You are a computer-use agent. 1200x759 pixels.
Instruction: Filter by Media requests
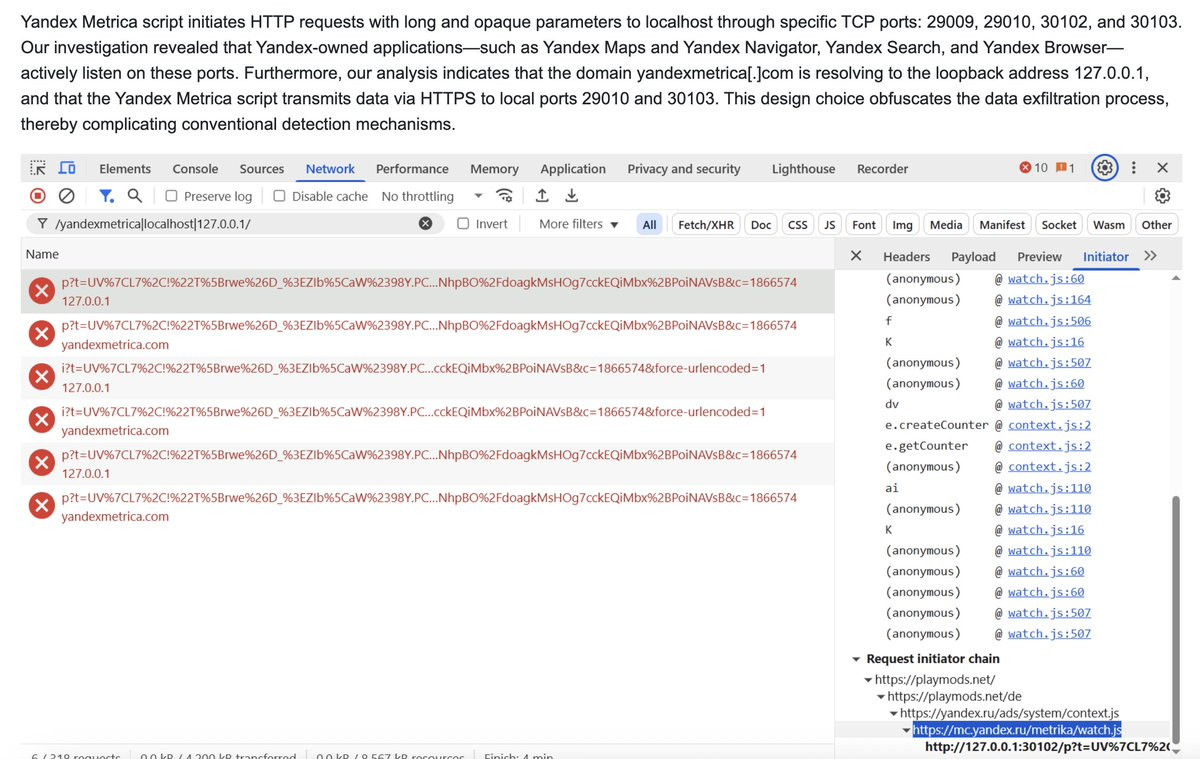[946, 225]
